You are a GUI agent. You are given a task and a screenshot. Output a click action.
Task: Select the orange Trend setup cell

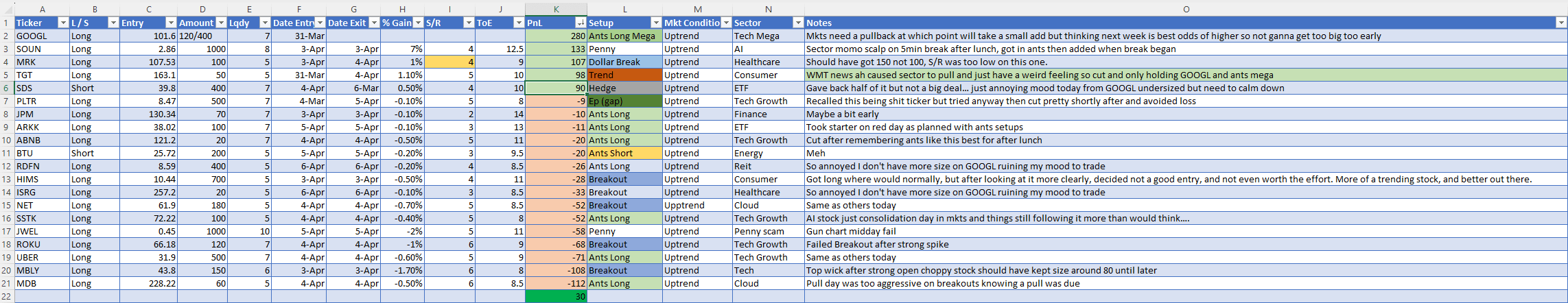[624, 75]
